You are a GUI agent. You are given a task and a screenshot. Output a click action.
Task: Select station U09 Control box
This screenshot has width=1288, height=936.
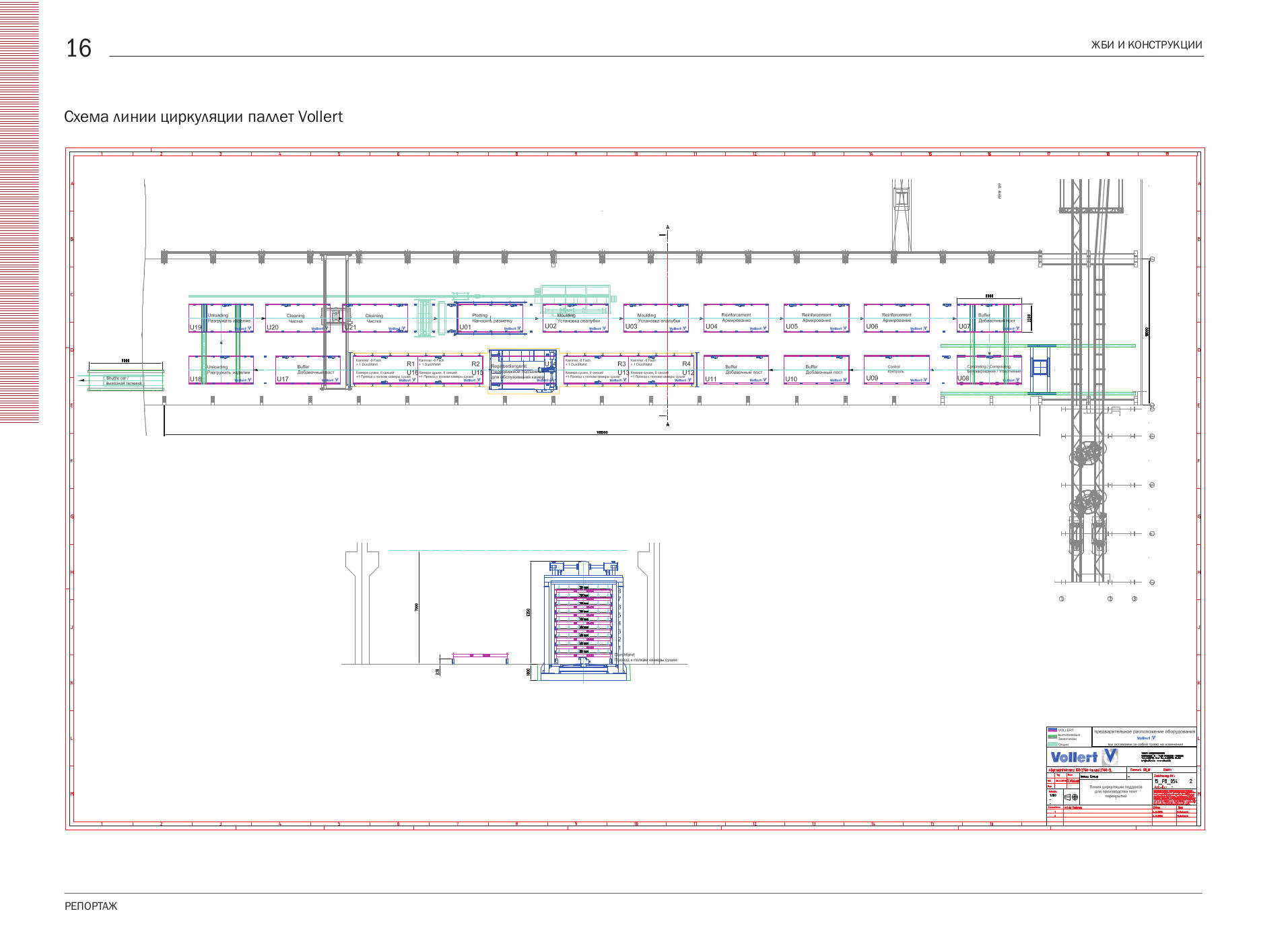pos(897,370)
